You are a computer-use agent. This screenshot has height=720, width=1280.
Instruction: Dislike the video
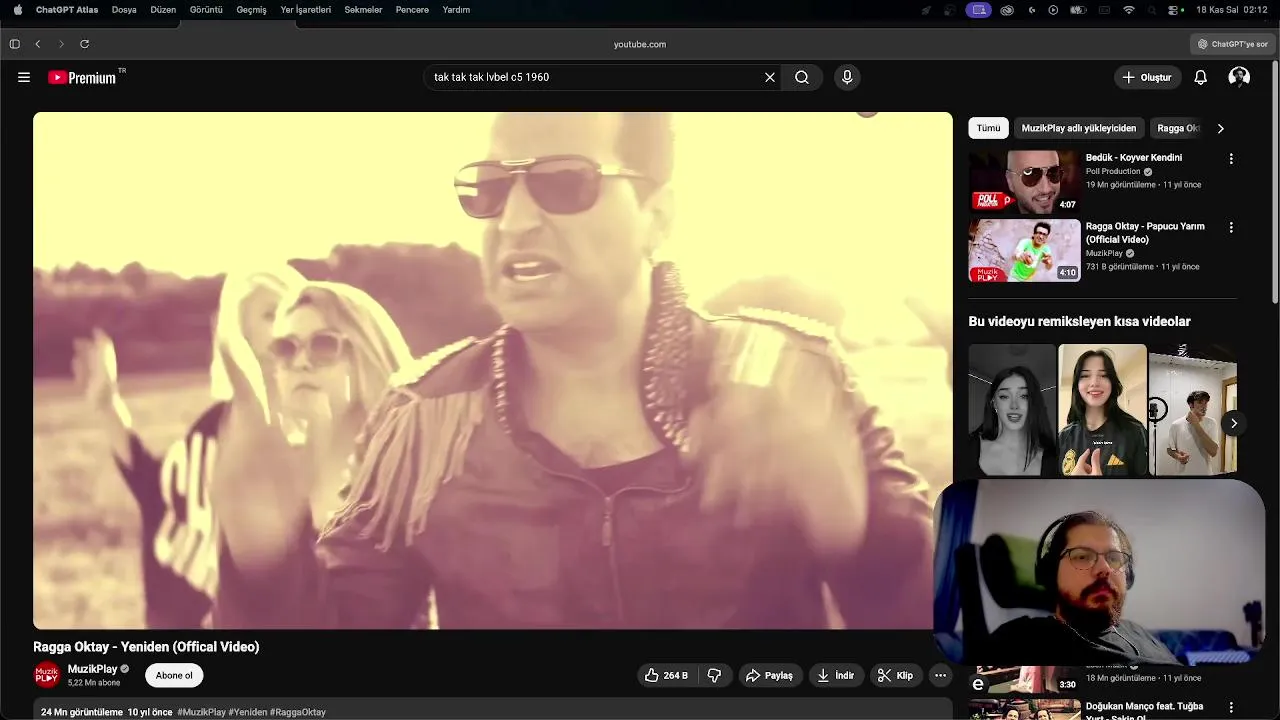714,675
